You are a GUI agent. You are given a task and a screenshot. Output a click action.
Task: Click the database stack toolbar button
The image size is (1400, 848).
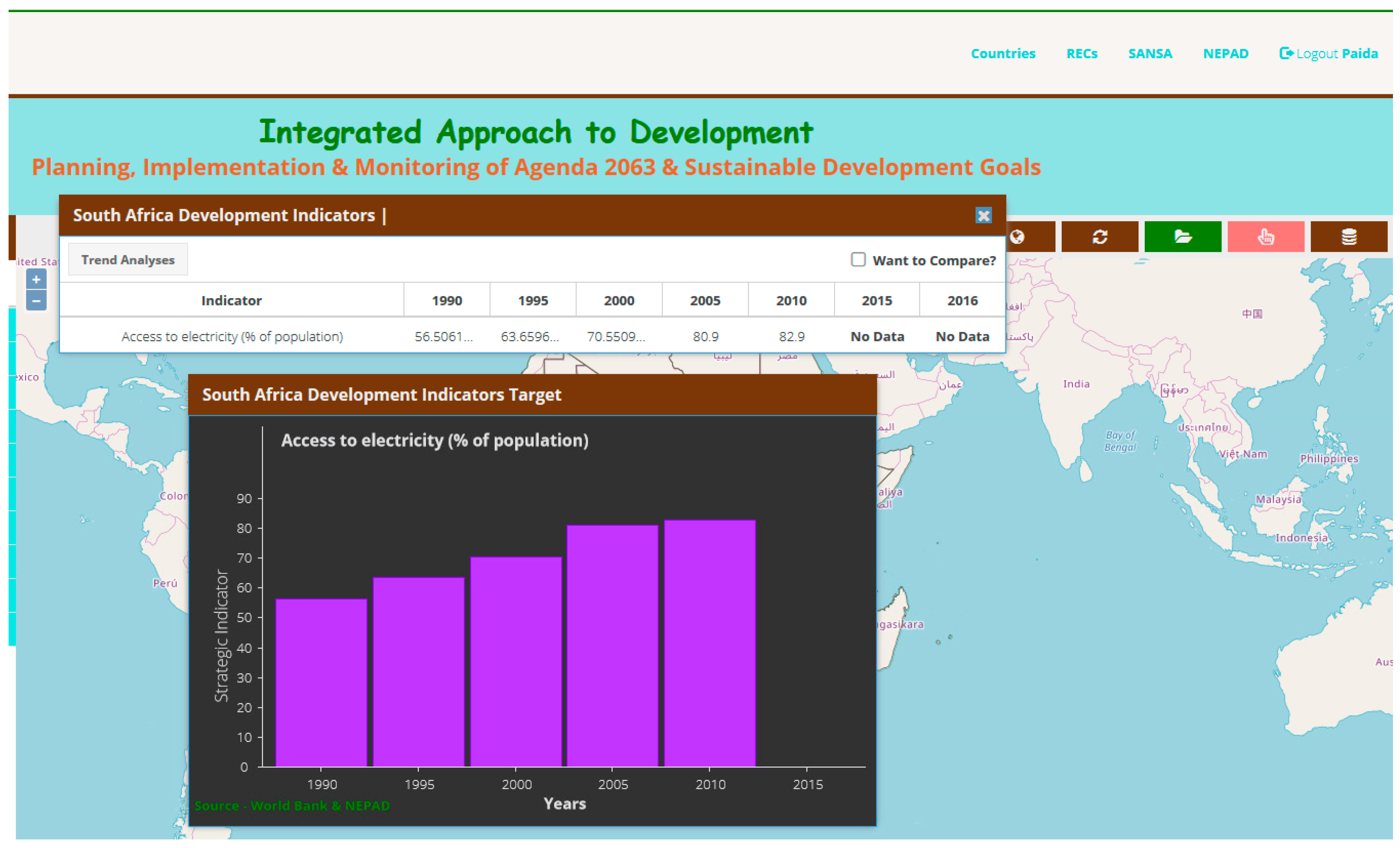pyautogui.click(x=1349, y=236)
